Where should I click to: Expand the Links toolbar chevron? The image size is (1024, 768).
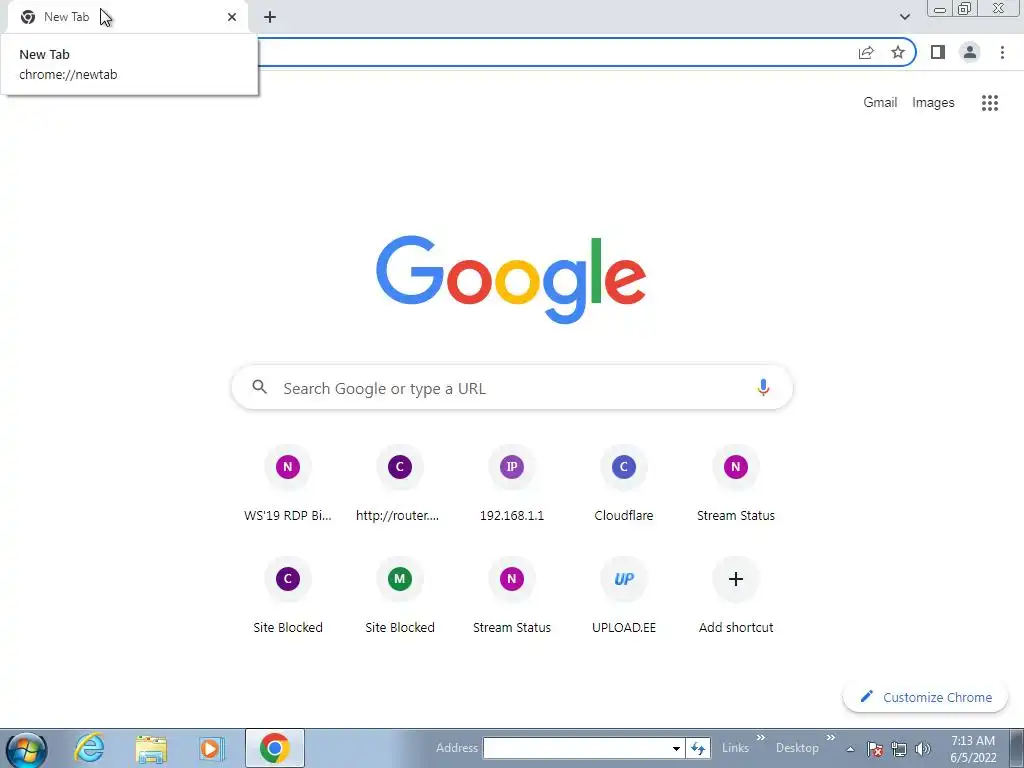761,738
